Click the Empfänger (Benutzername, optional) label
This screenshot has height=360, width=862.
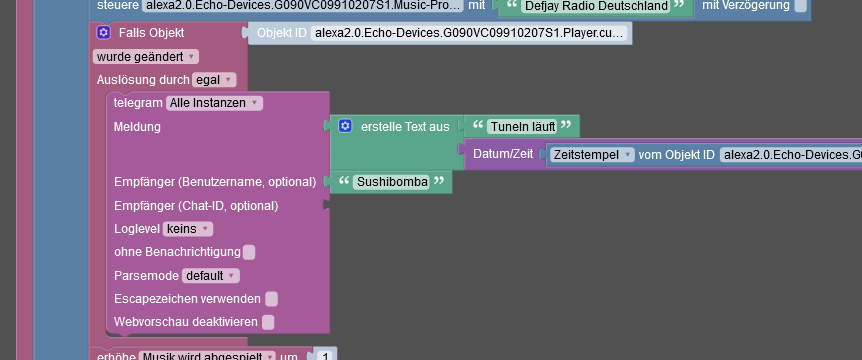coord(215,182)
